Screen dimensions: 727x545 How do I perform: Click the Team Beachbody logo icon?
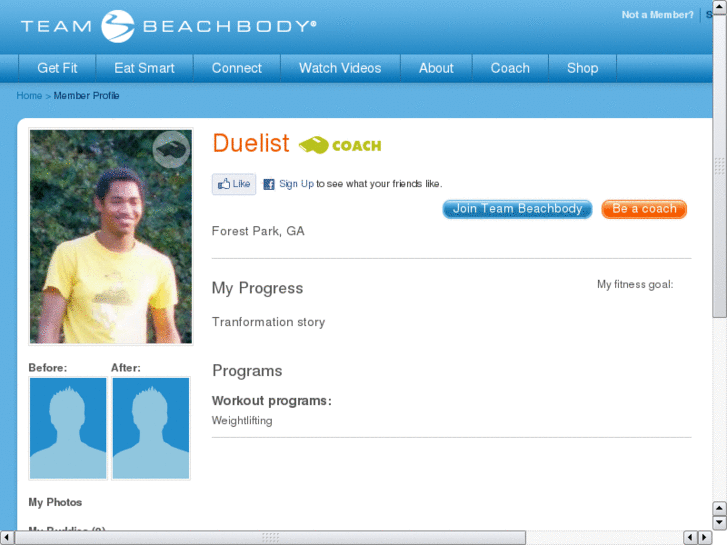118,26
